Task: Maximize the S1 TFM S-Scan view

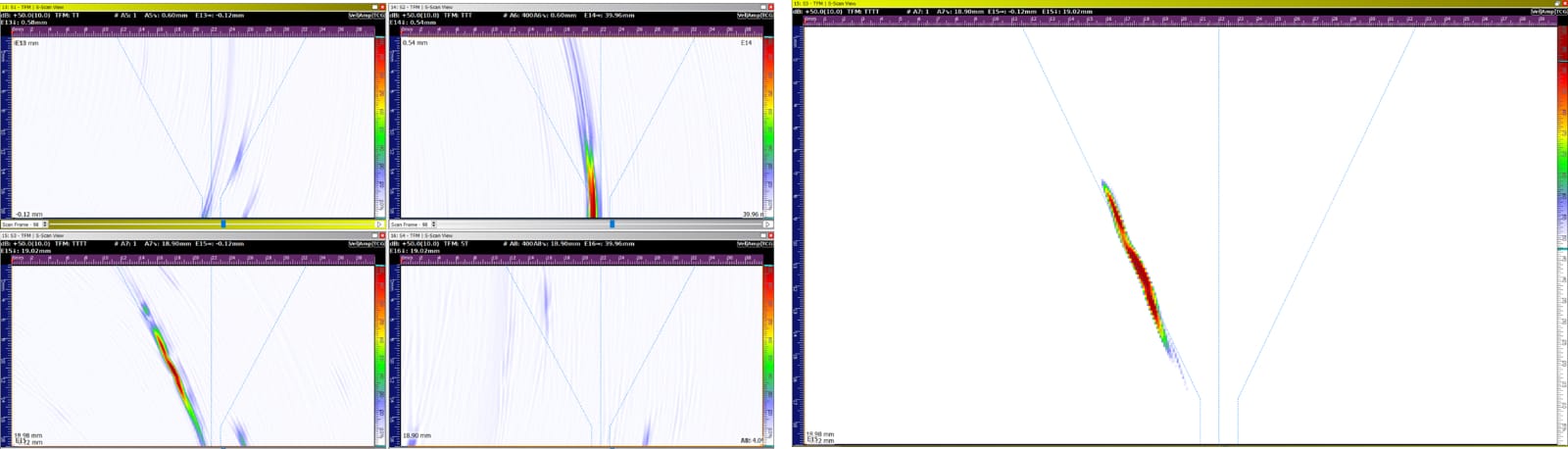Action: pyautogui.click(x=375, y=7)
